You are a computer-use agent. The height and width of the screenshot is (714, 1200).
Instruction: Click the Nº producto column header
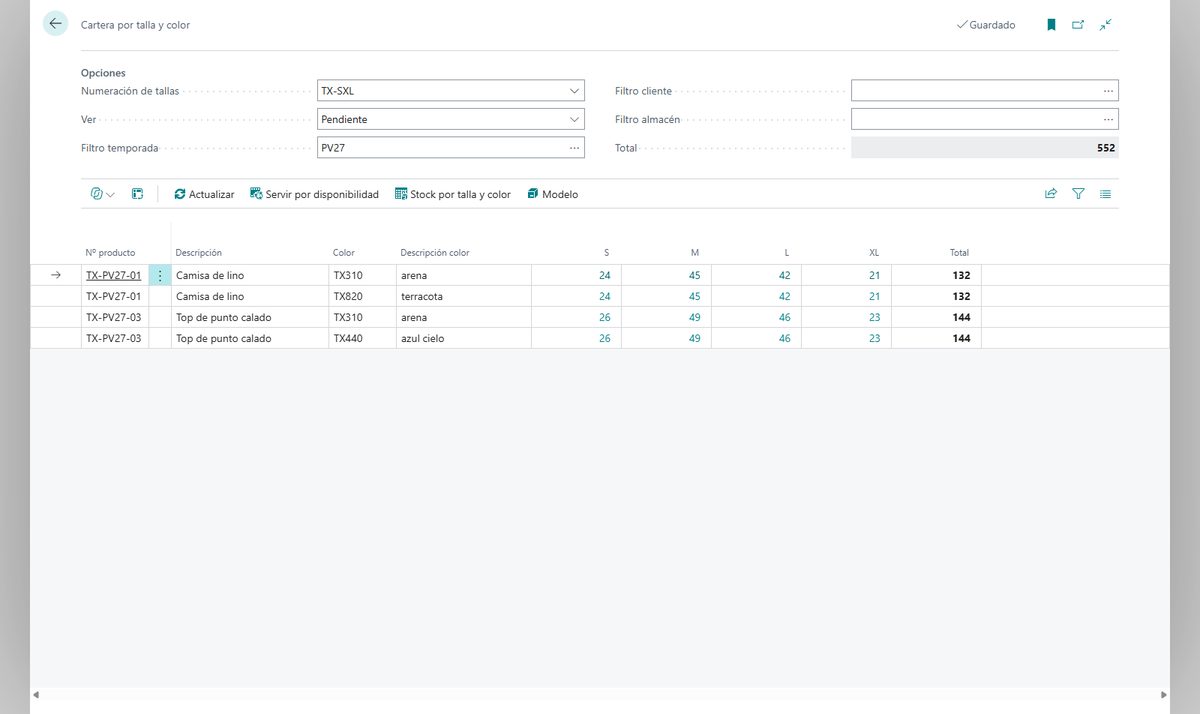pyautogui.click(x=110, y=253)
